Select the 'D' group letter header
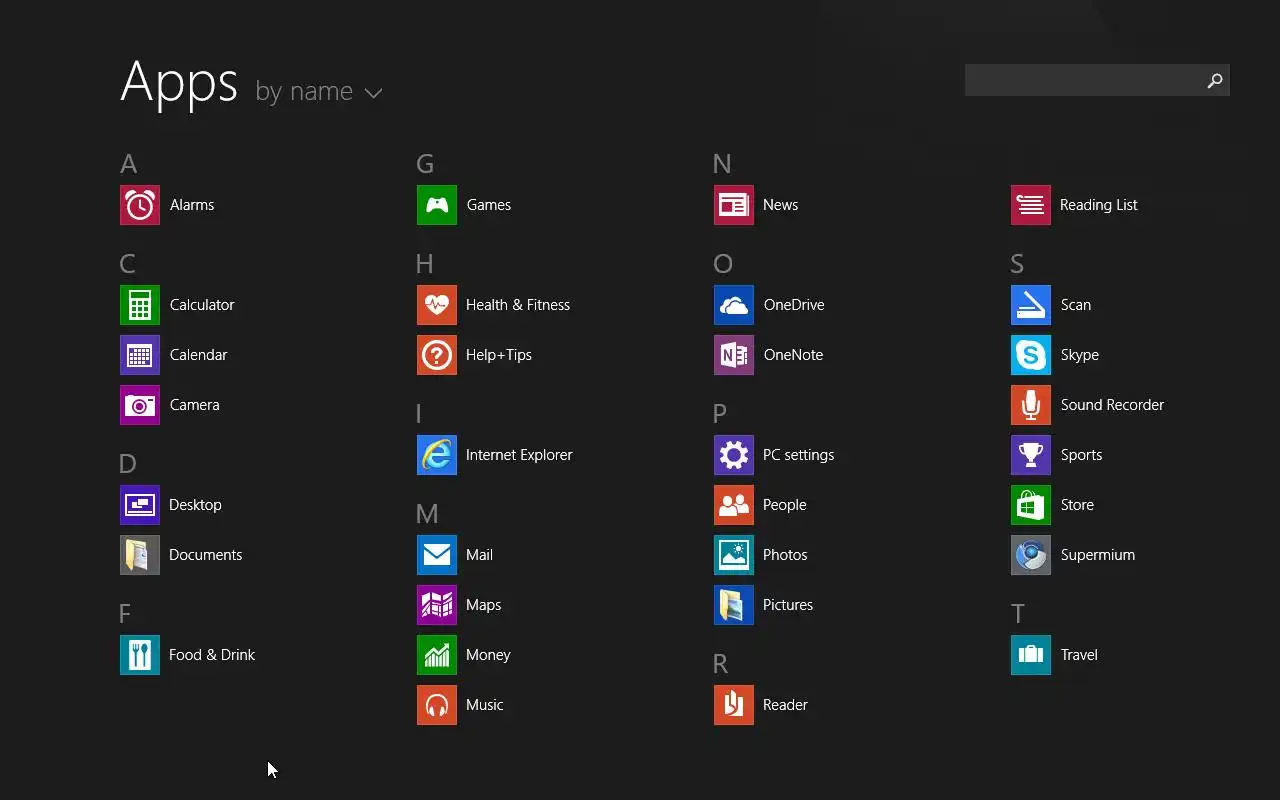The width and height of the screenshot is (1280, 800). [127, 464]
